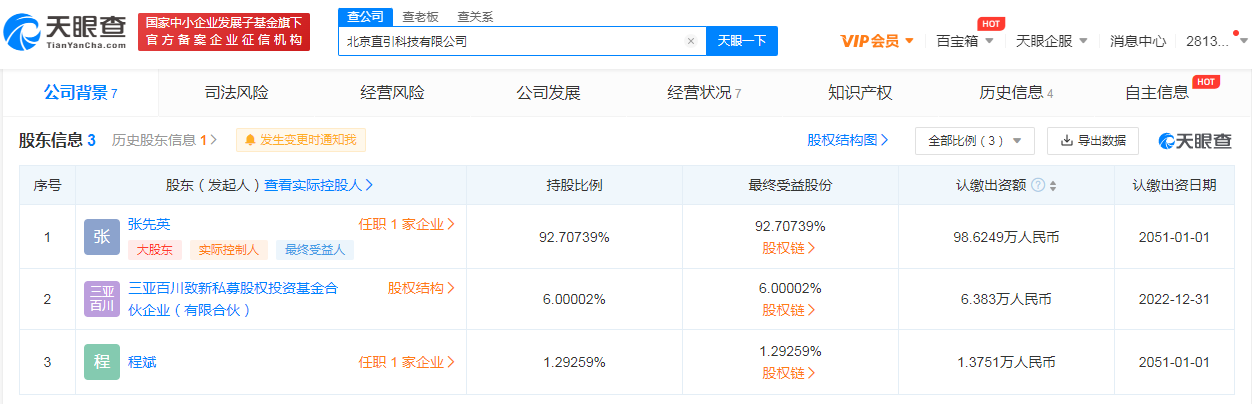Open the 全部比例 (3) filter dropdown
Image resolution: width=1252 pixels, height=404 pixels.
click(x=974, y=141)
